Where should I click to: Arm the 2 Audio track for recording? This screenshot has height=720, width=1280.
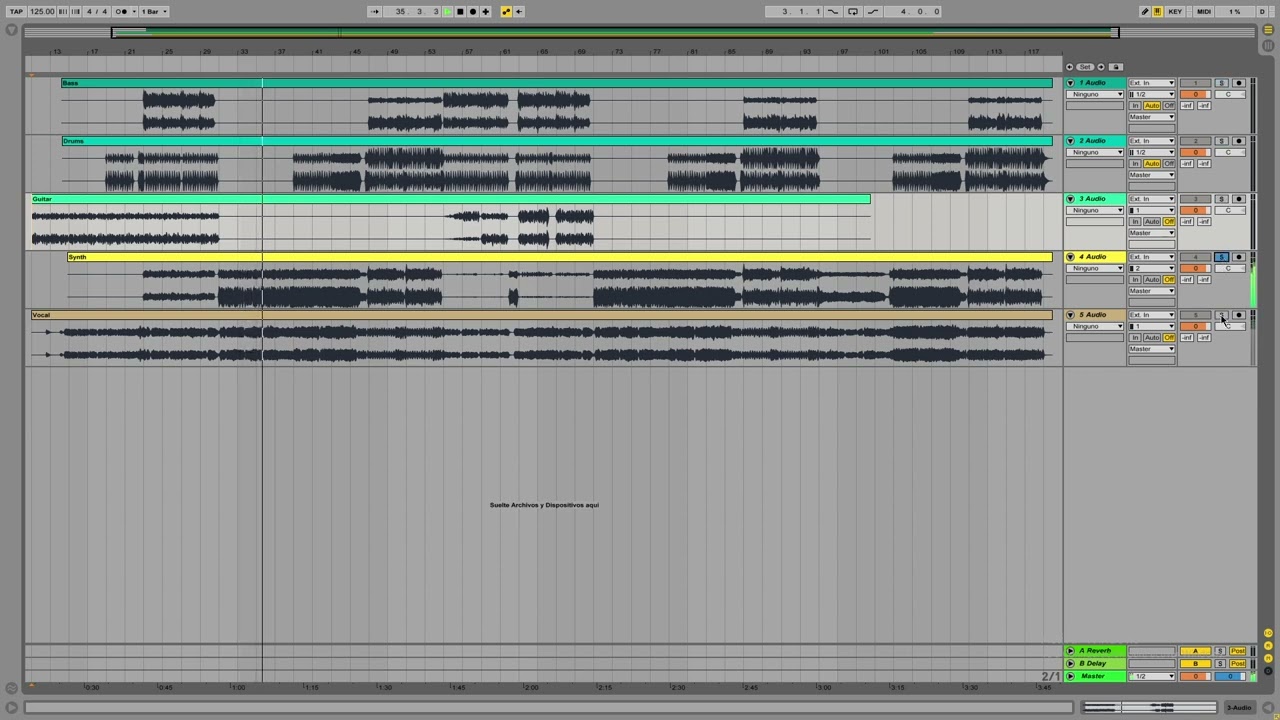pyautogui.click(x=1238, y=141)
